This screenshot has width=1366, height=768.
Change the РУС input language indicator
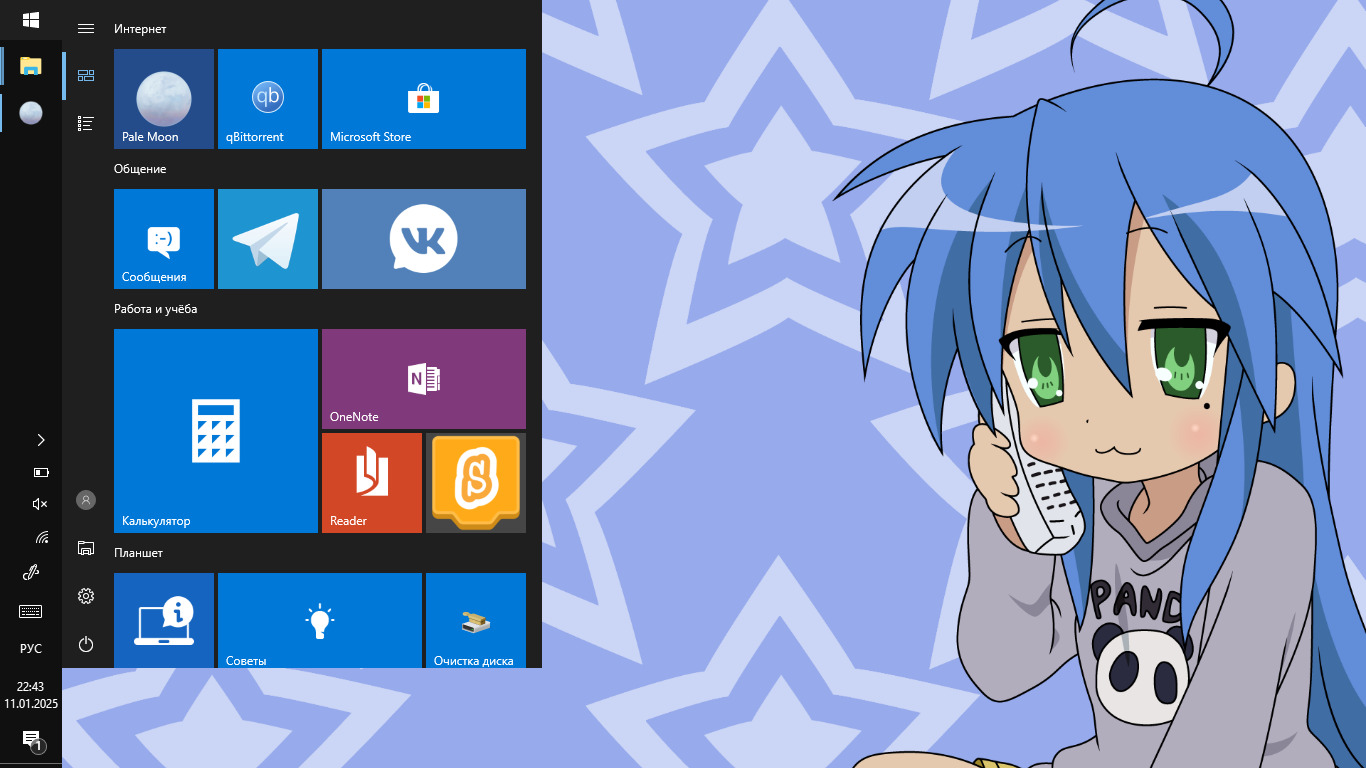tap(31, 649)
